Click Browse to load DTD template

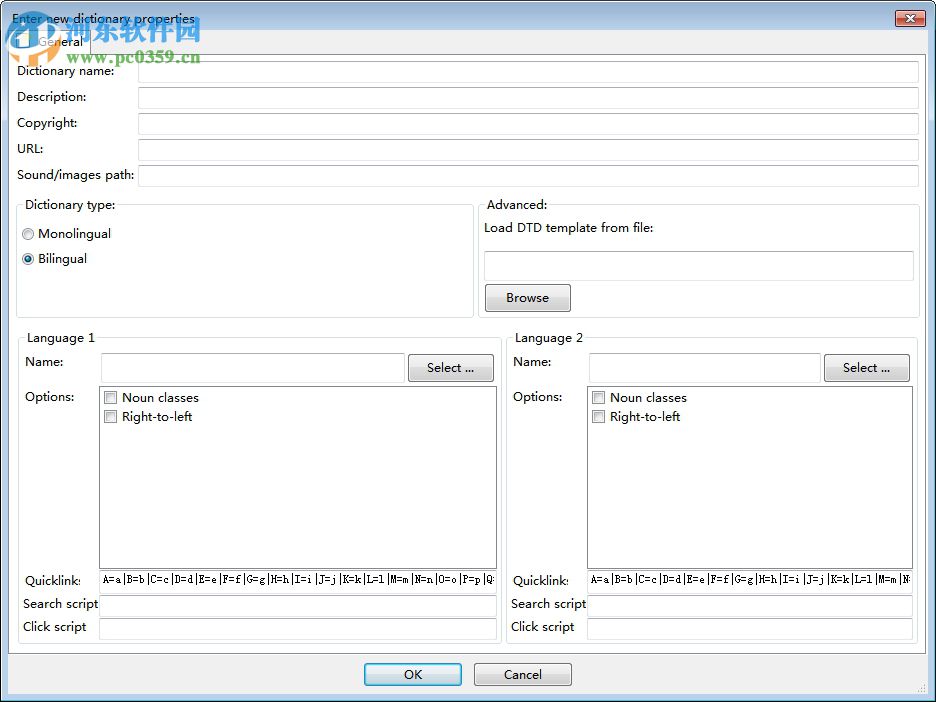tap(527, 297)
